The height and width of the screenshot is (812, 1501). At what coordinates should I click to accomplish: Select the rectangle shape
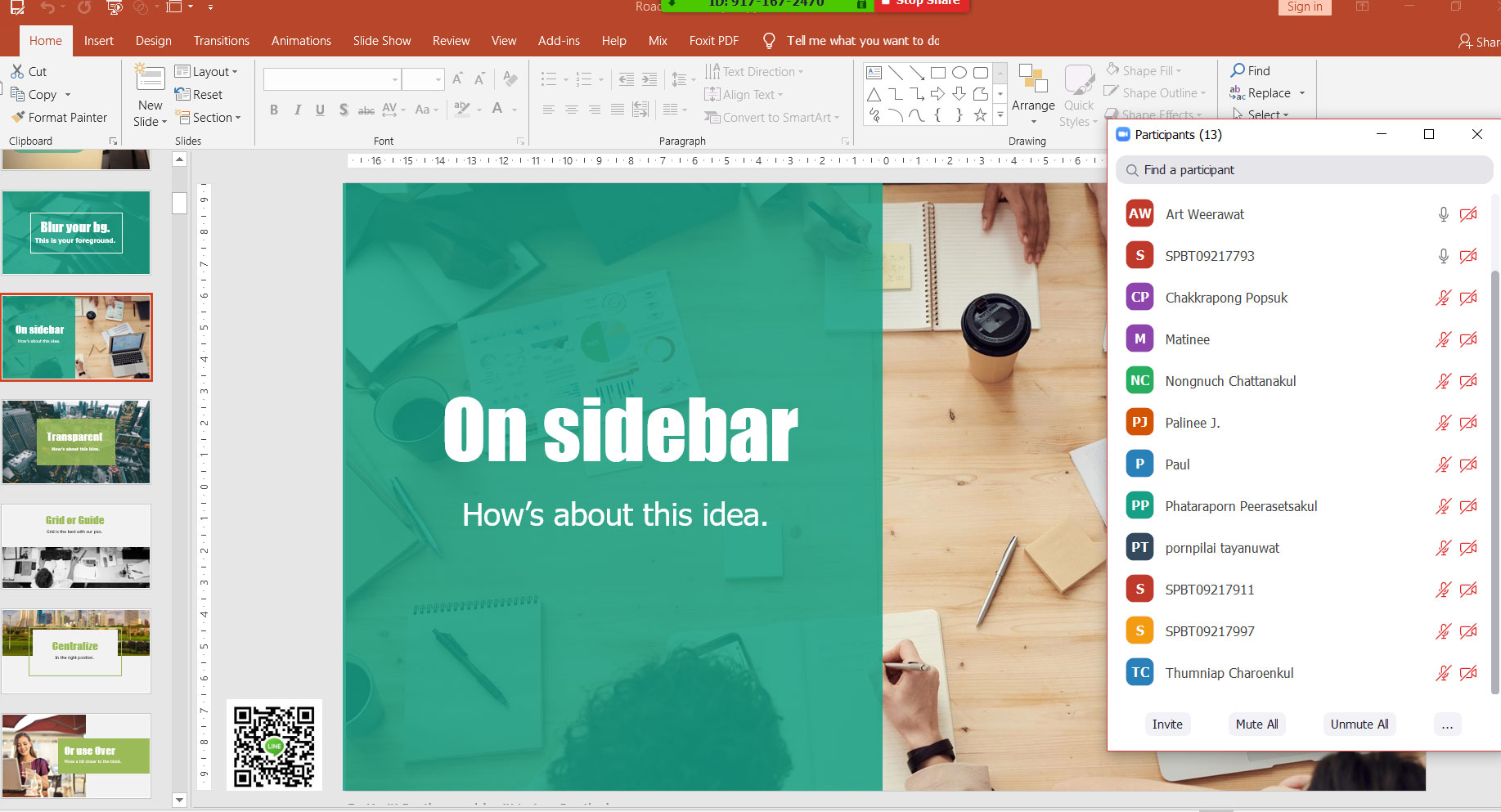(938, 73)
